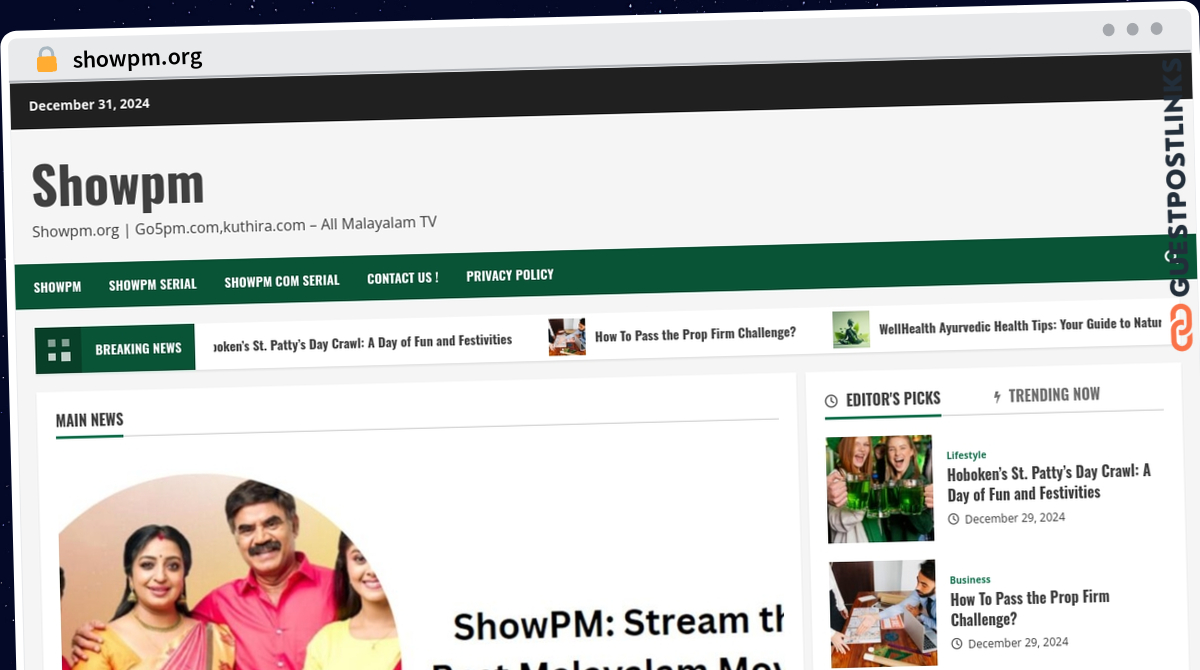Viewport: 1200px width, 670px height.
Task: Click clock icon under Hoboken article
Action: (x=953, y=519)
